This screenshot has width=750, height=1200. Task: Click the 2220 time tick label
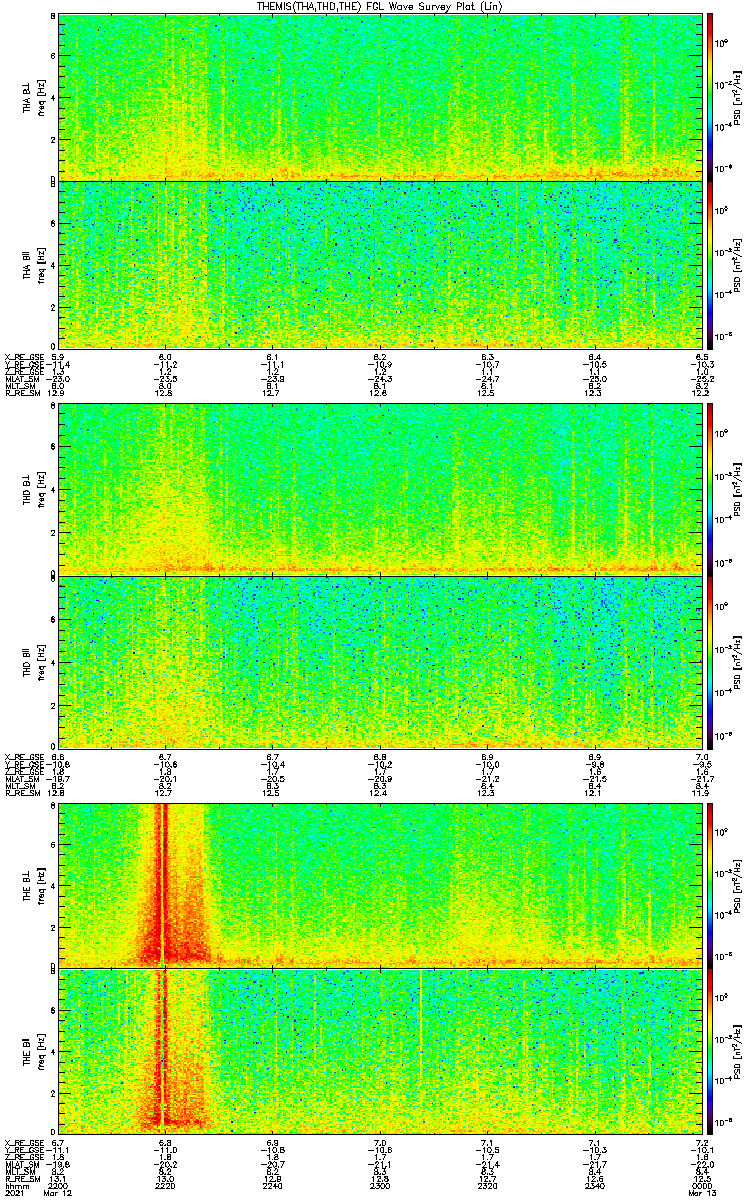coord(166,1184)
